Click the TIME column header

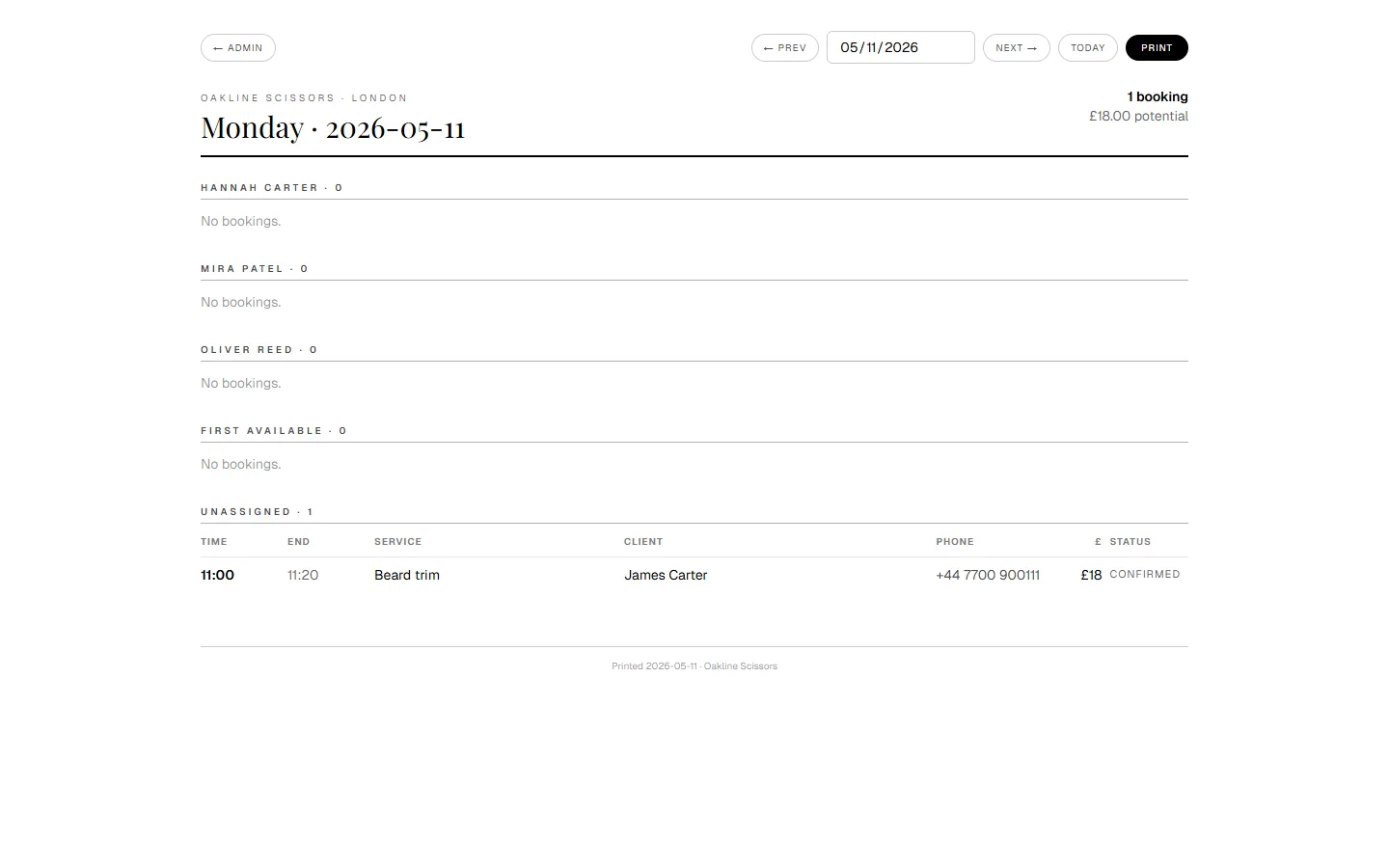[x=214, y=542]
